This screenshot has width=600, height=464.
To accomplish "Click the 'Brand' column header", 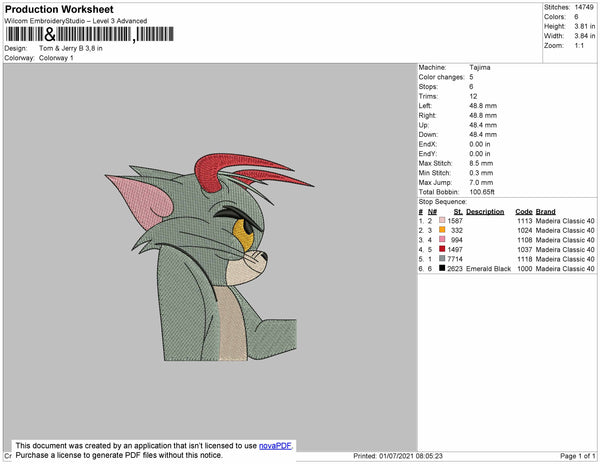I will (546, 212).
